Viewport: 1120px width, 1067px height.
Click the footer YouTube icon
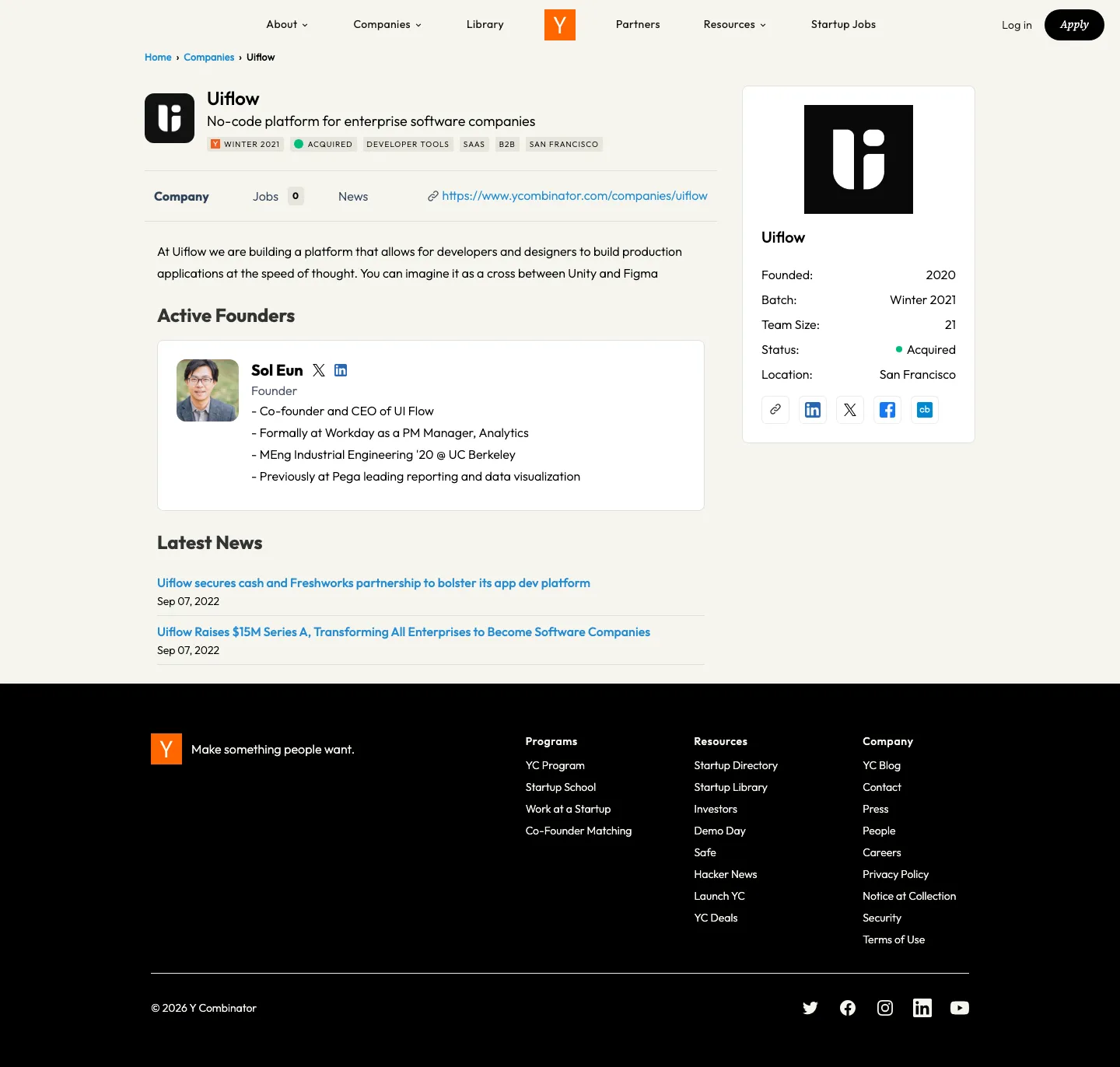[x=960, y=1008]
